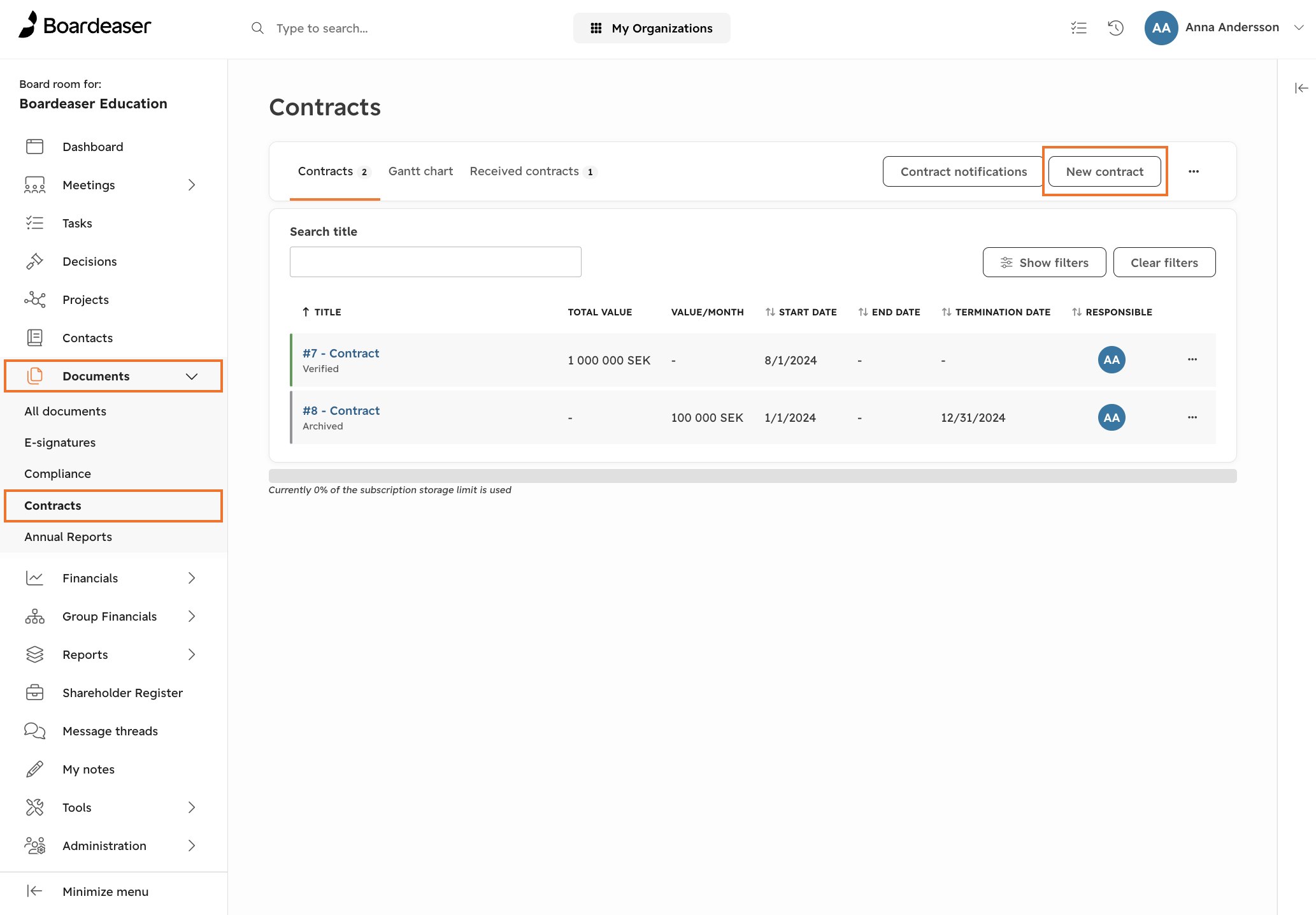Open Compliance in sidebar
The width and height of the screenshot is (1316, 915).
pyautogui.click(x=57, y=473)
